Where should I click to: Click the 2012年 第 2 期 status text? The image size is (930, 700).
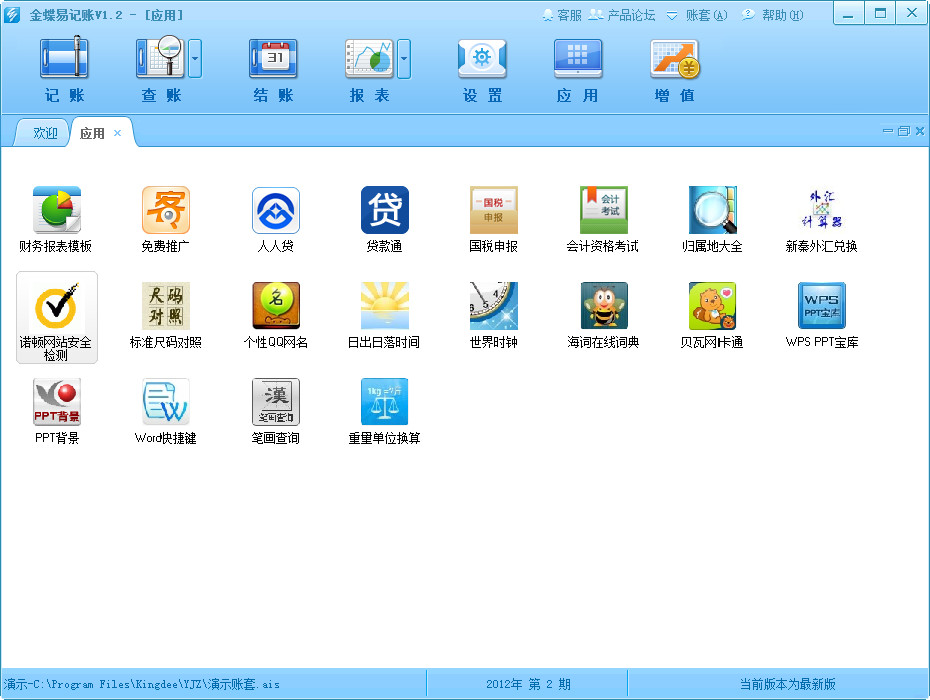coord(528,684)
